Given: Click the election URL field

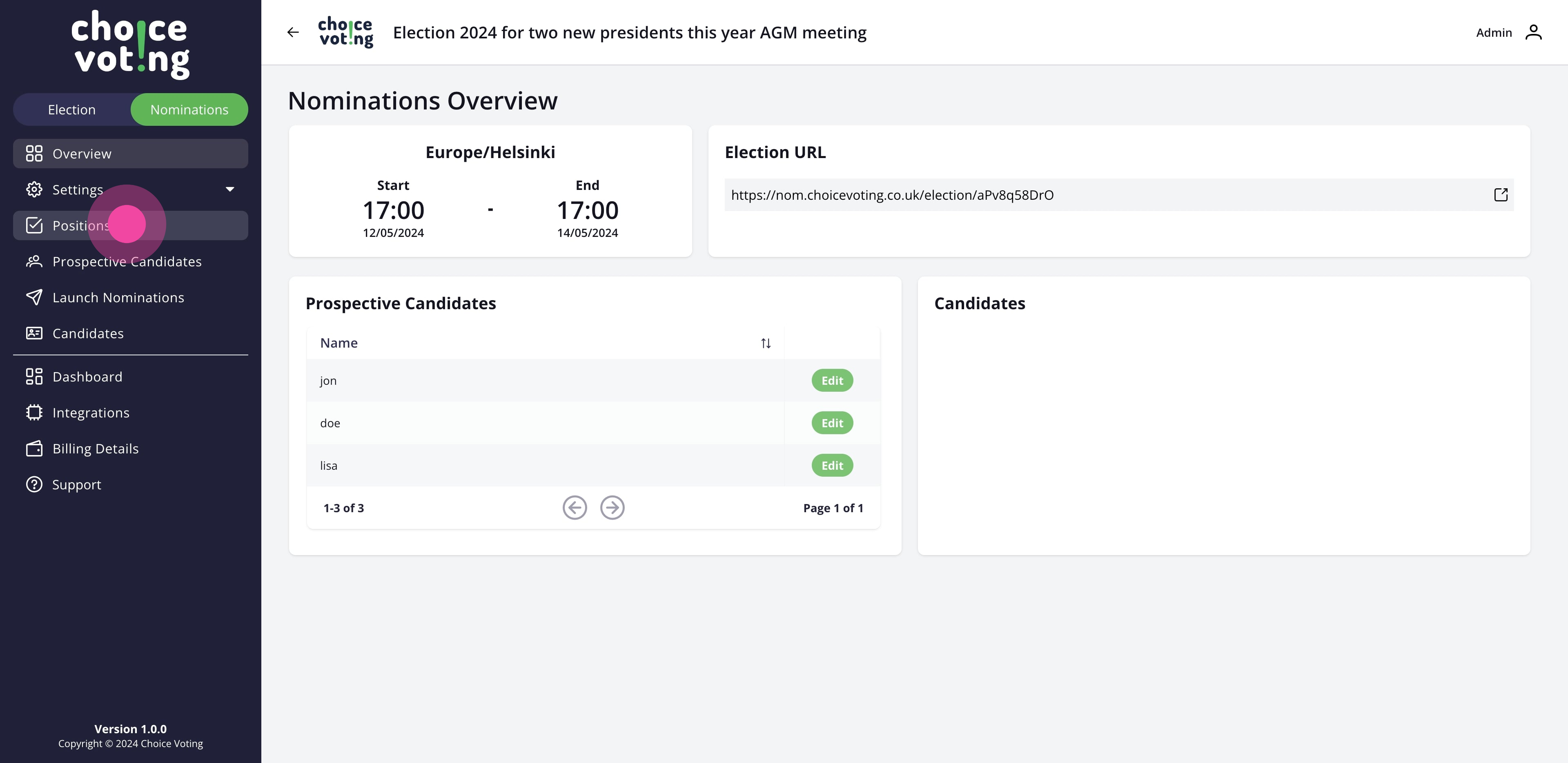Looking at the screenshot, I should pyautogui.click(x=1096, y=195).
